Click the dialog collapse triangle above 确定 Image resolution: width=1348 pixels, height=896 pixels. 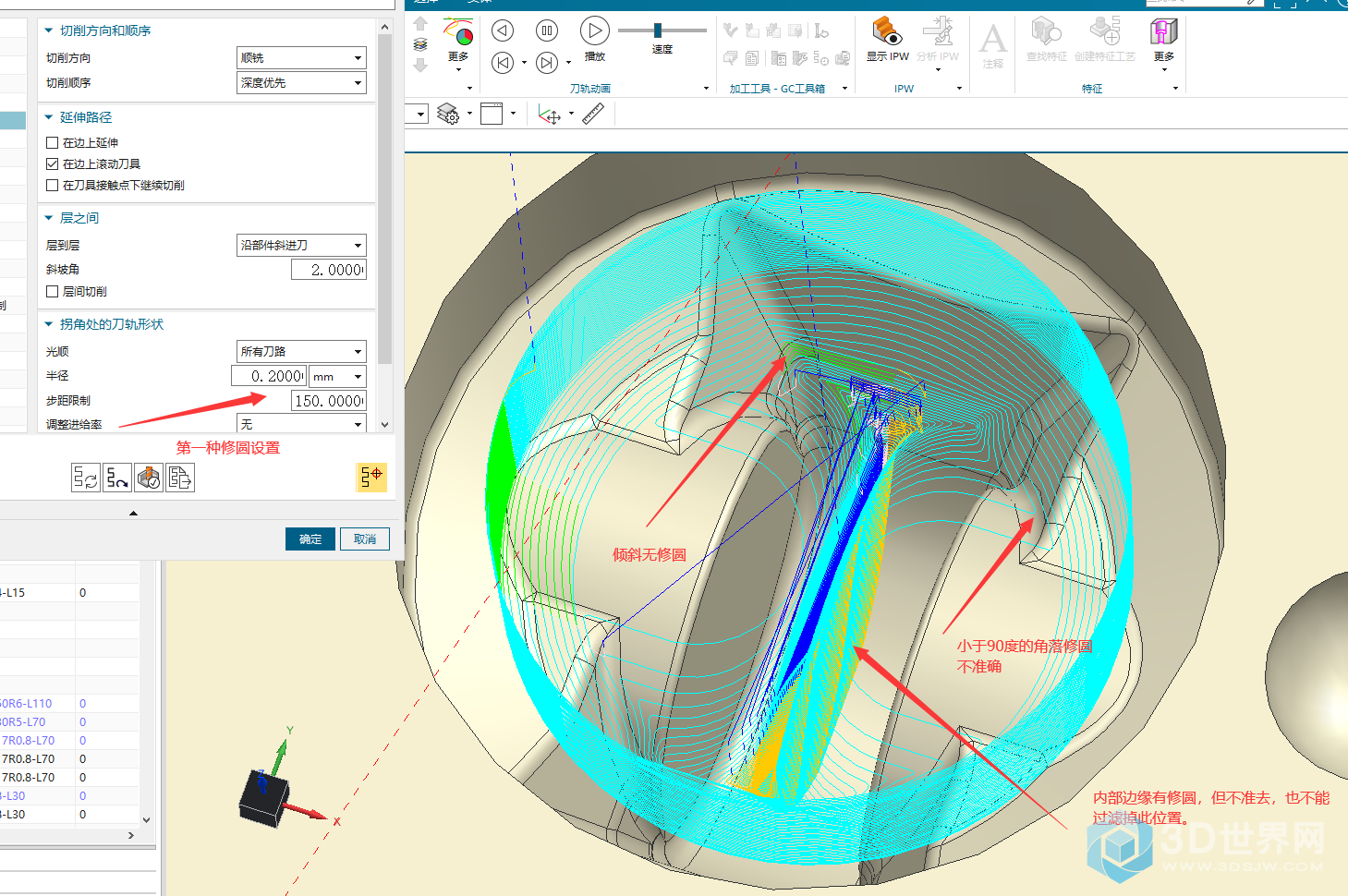133,513
